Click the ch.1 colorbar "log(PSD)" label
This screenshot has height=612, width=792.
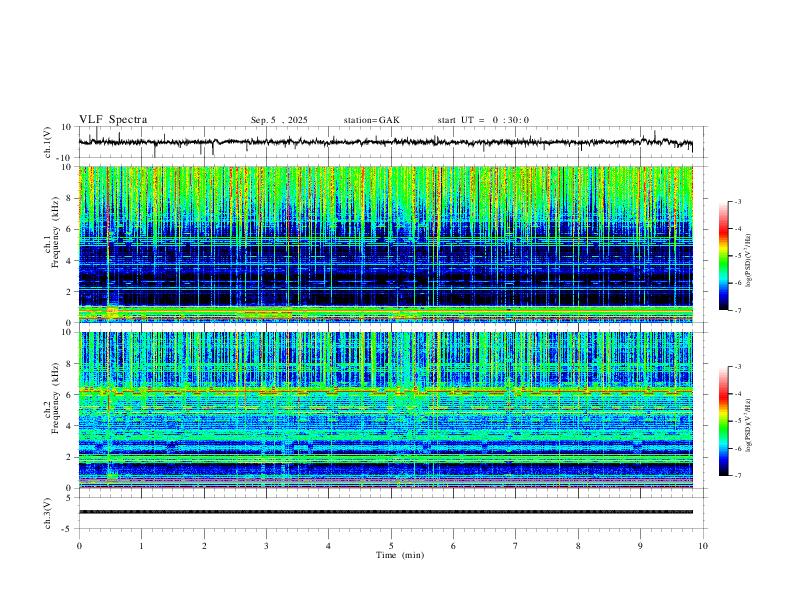(x=749, y=260)
